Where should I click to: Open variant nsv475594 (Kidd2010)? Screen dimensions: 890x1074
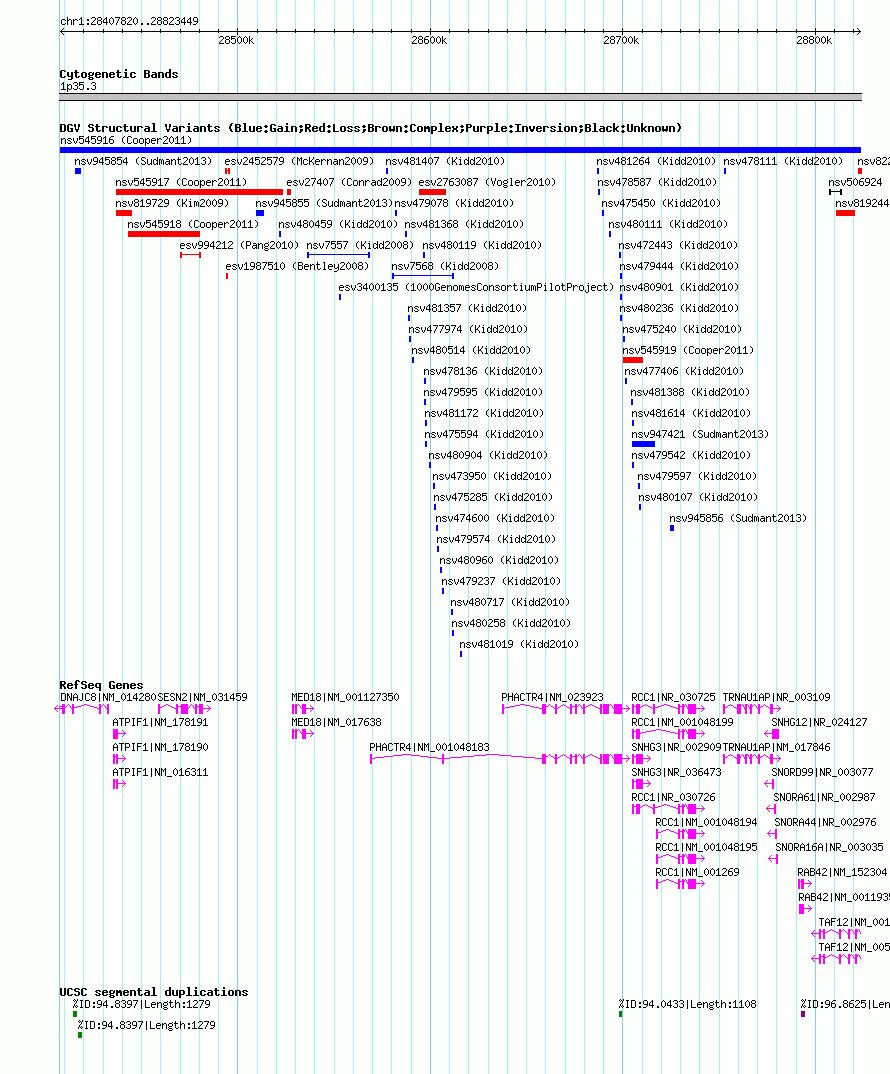point(484,434)
